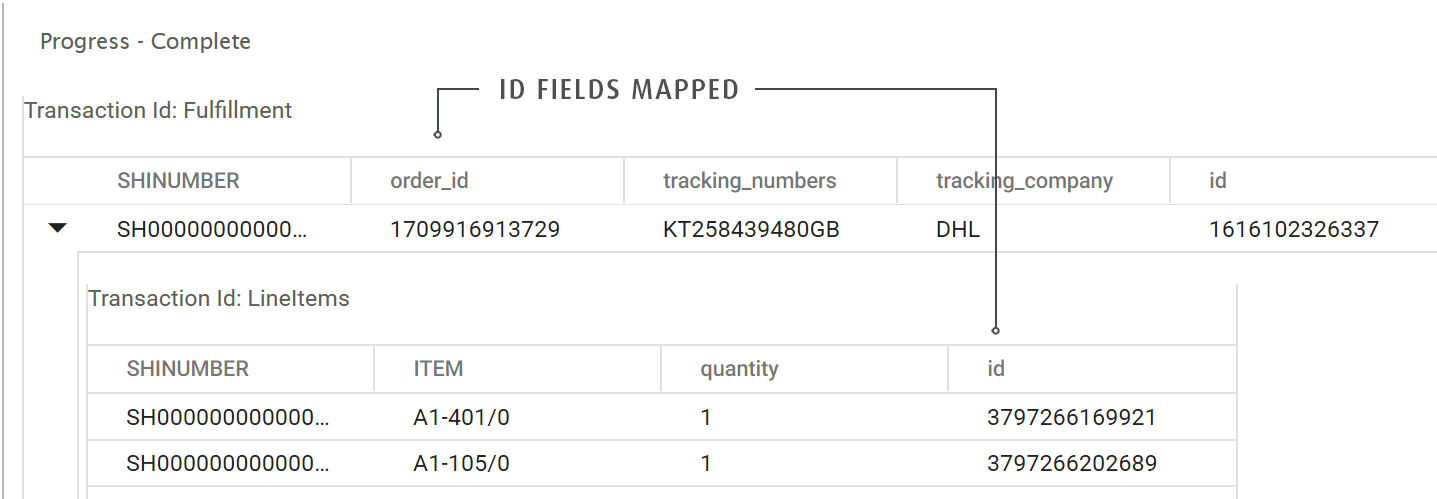Image resolution: width=1437 pixels, height=499 pixels.
Task: Click the Transaction Id: LineItems heading
Action: (219, 298)
